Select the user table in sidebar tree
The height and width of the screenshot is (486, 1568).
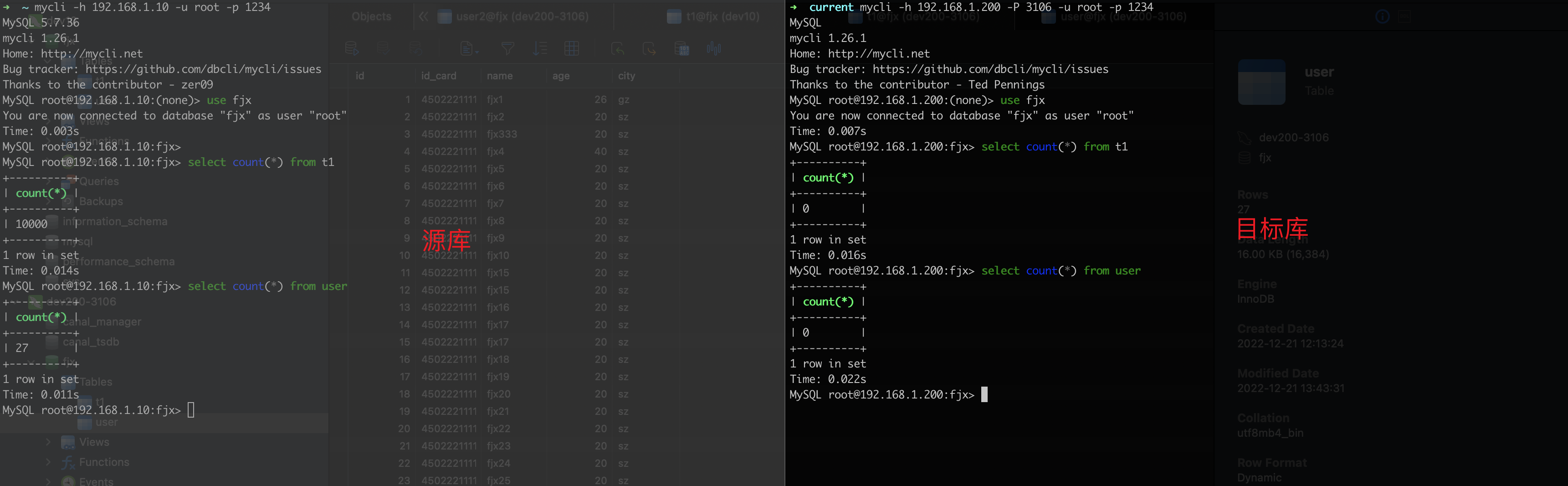(x=107, y=422)
